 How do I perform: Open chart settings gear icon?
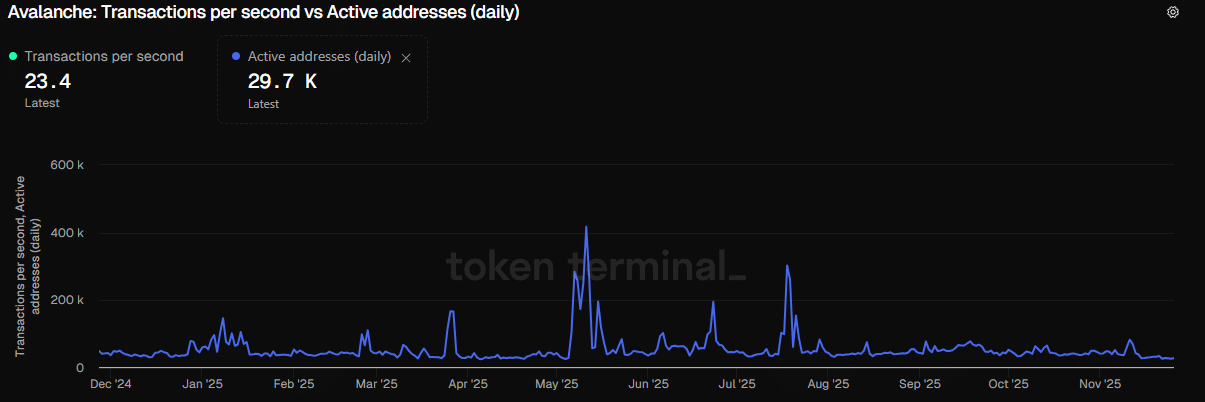click(x=1173, y=12)
